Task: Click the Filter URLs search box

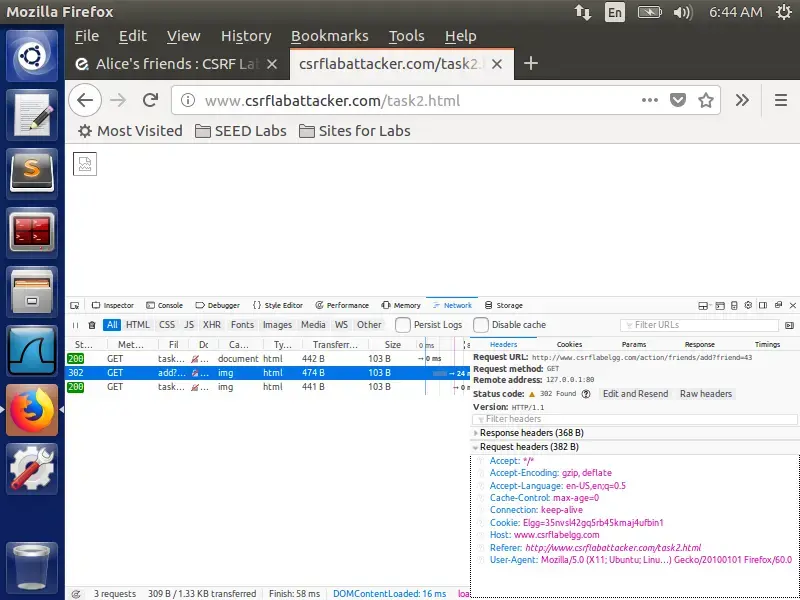Action: tap(699, 325)
